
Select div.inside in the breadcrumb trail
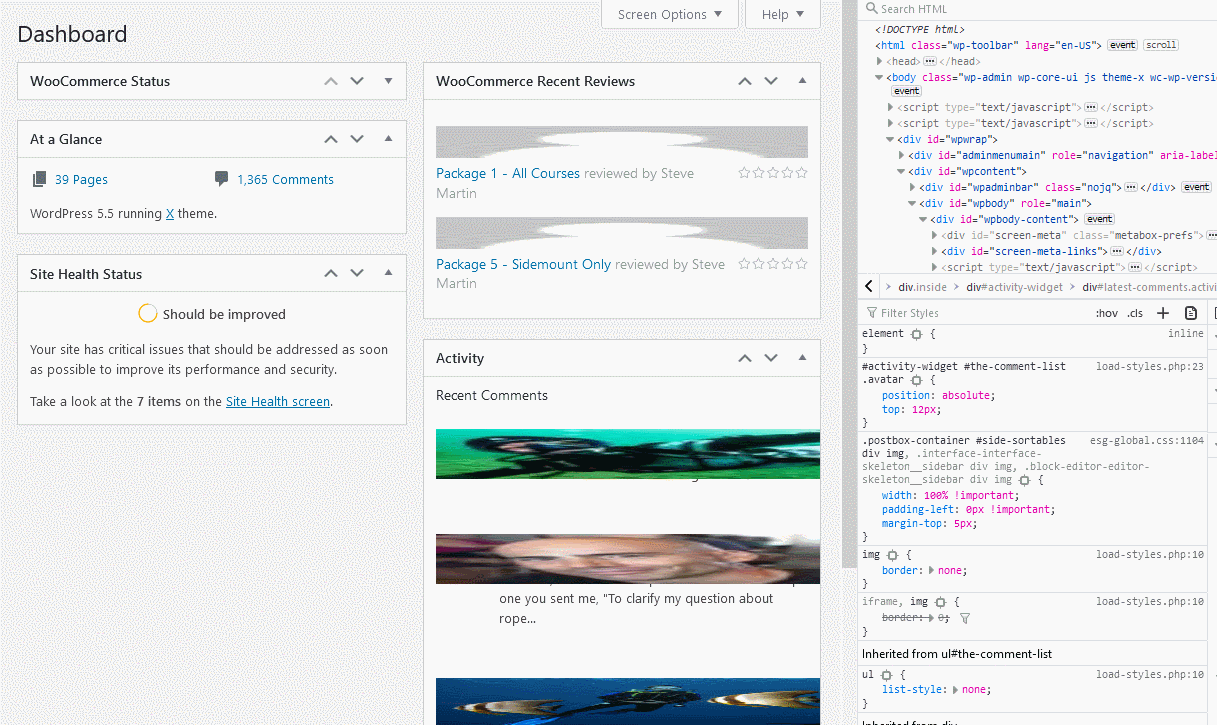tap(922, 287)
